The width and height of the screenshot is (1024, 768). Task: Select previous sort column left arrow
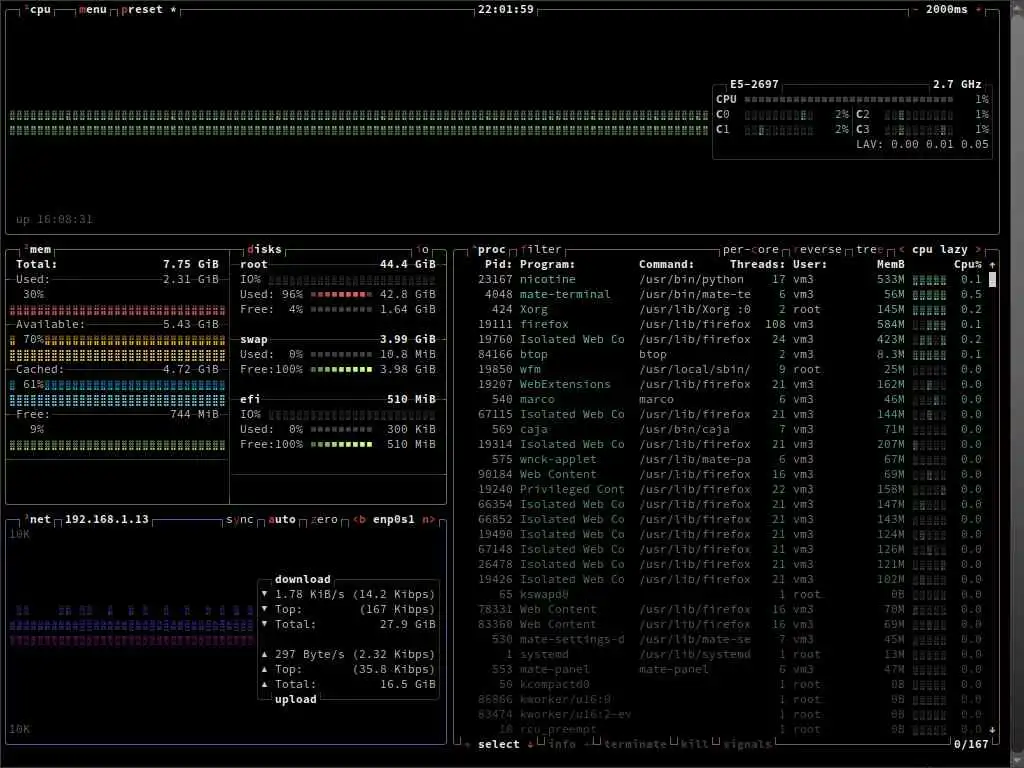click(x=902, y=249)
